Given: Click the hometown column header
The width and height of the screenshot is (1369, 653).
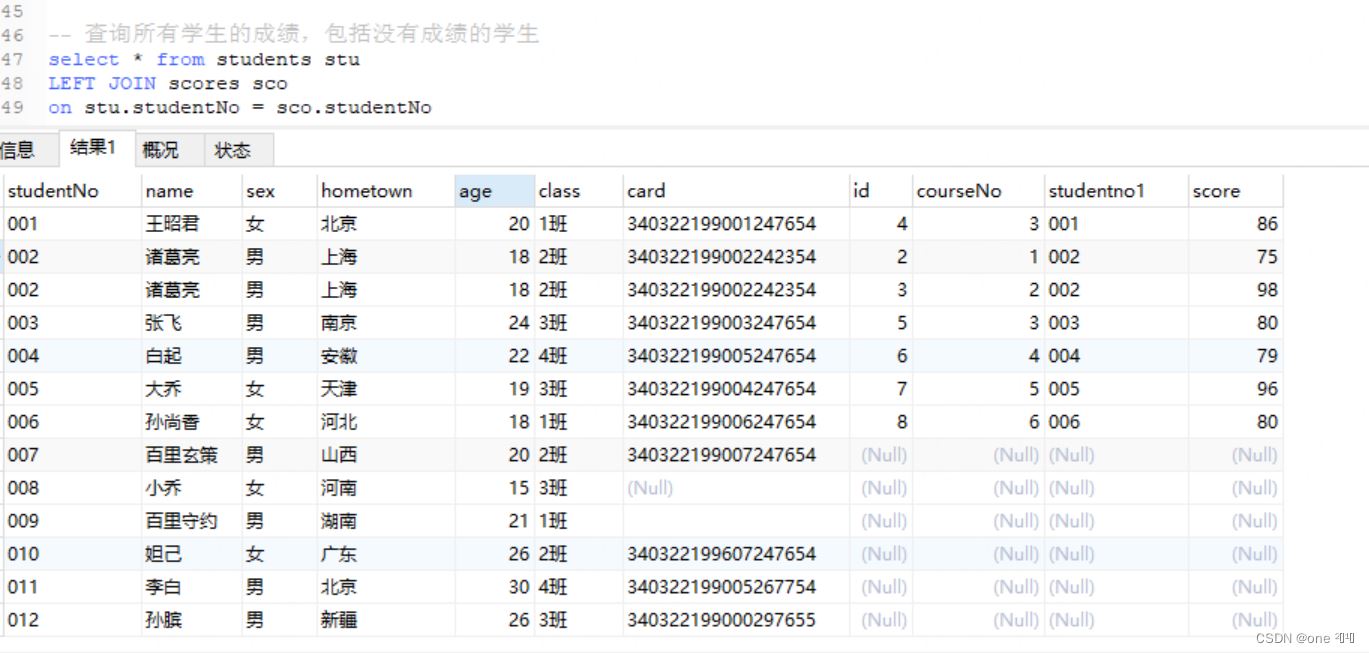Looking at the screenshot, I should [x=367, y=191].
